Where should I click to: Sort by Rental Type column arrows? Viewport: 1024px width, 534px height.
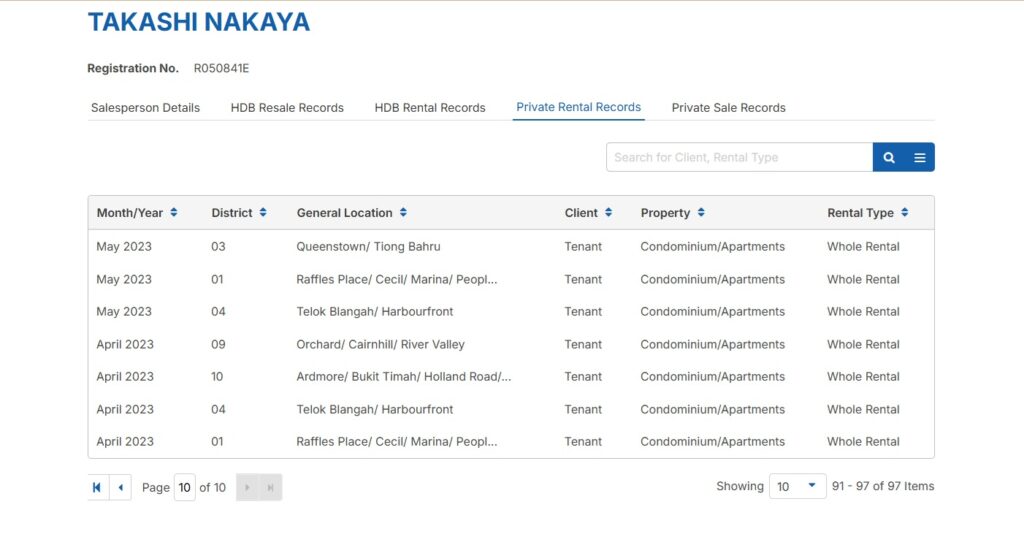(x=904, y=213)
